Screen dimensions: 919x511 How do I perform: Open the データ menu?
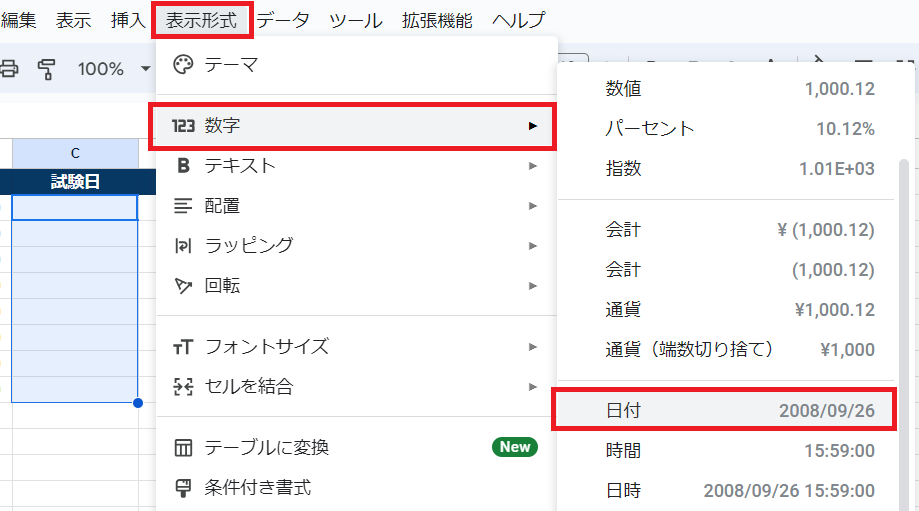283,20
